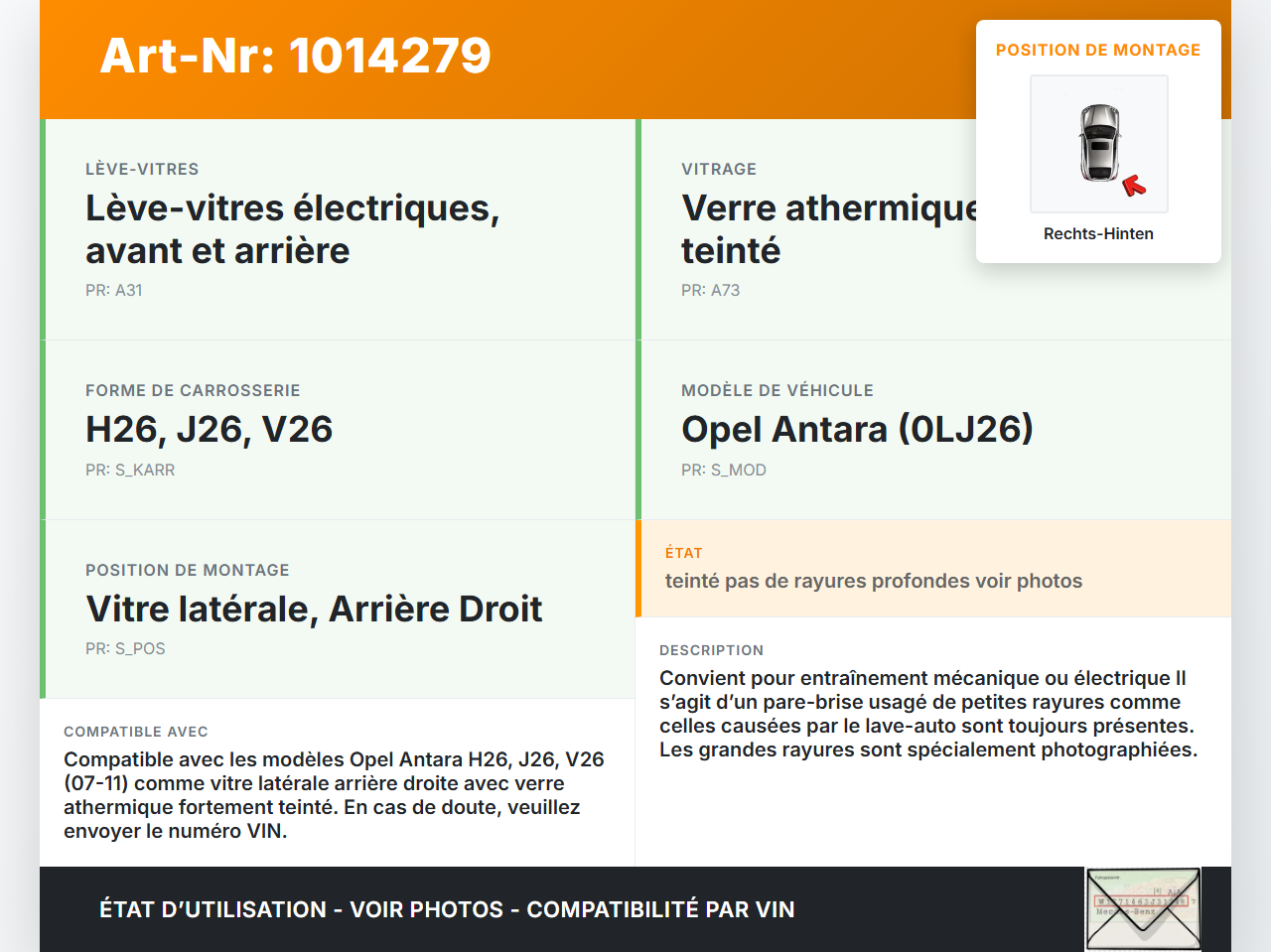Viewport: 1271px width, 952px height.
Task: Click the Vitre latérale, Arrière Droit value
Action: 314,609
